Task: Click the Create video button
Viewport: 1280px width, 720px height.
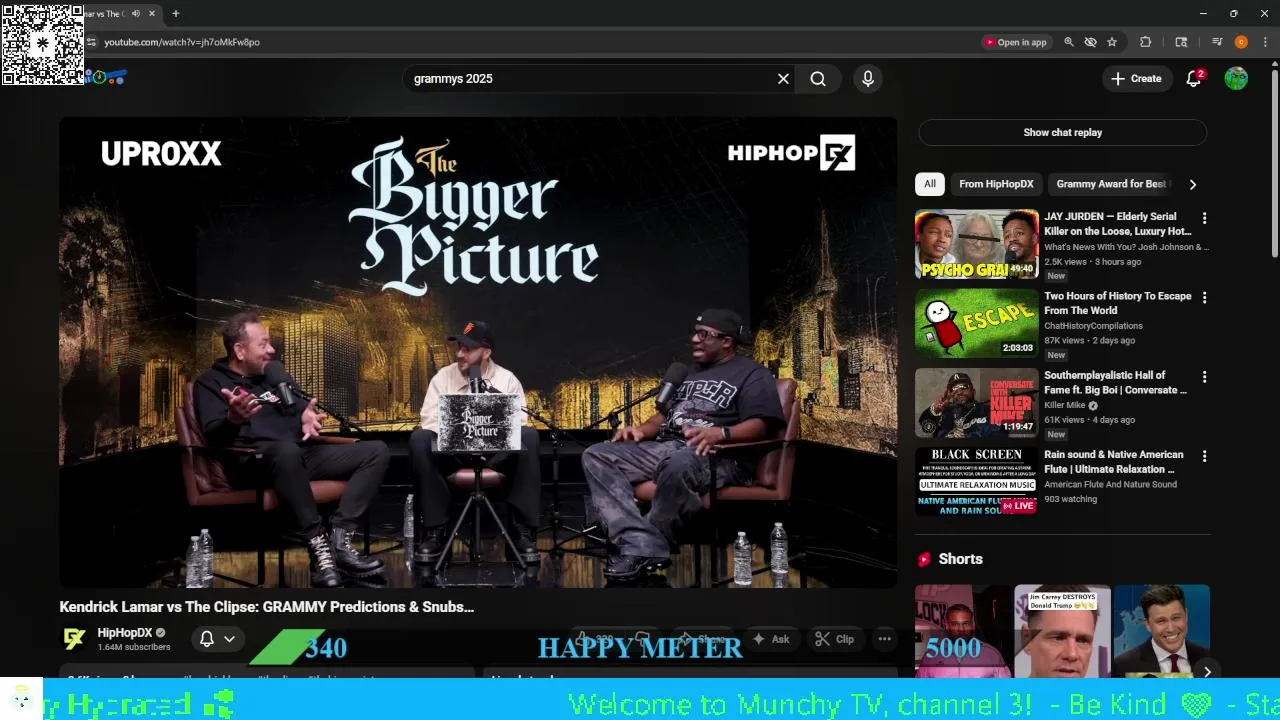Action: pyautogui.click(x=1136, y=79)
